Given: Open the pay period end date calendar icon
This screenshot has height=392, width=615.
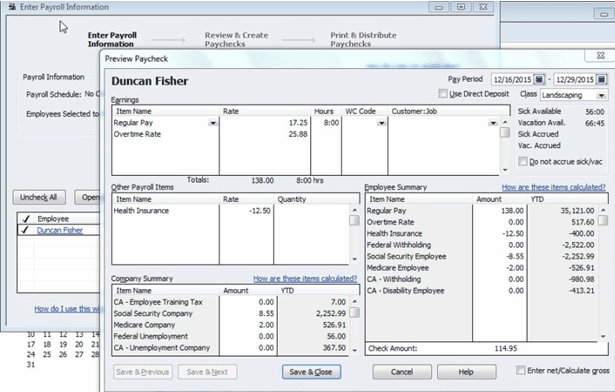Looking at the screenshot, I should click(x=602, y=80).
